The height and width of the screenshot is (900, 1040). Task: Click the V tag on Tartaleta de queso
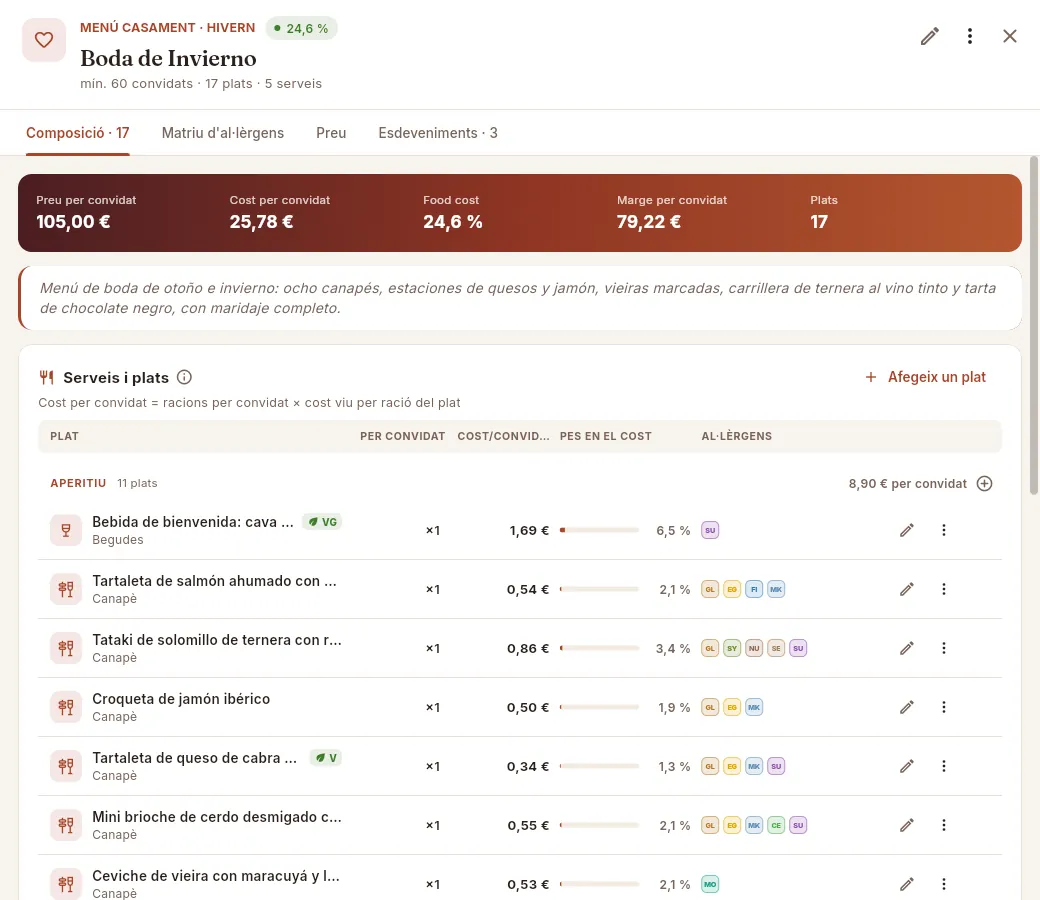326,758
